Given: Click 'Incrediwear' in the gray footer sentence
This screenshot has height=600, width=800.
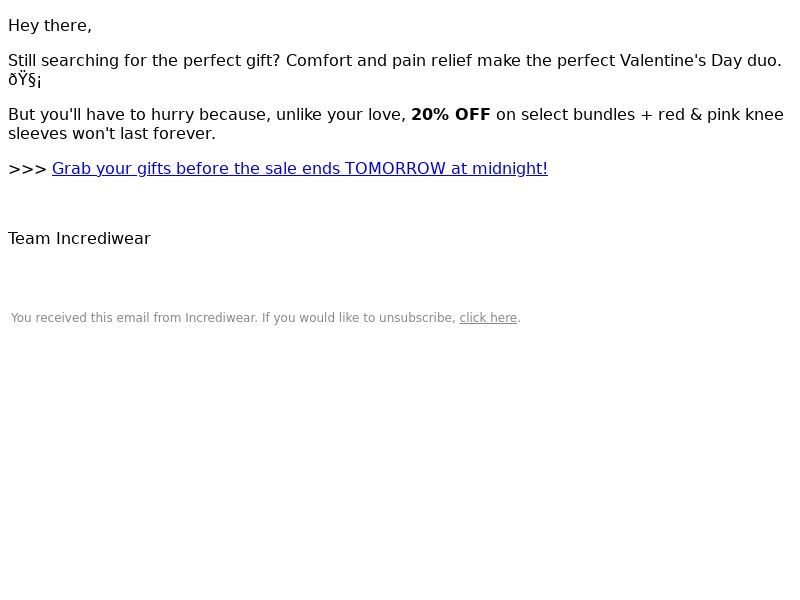Looking at the screenshot, I should (x=221, y=317).
